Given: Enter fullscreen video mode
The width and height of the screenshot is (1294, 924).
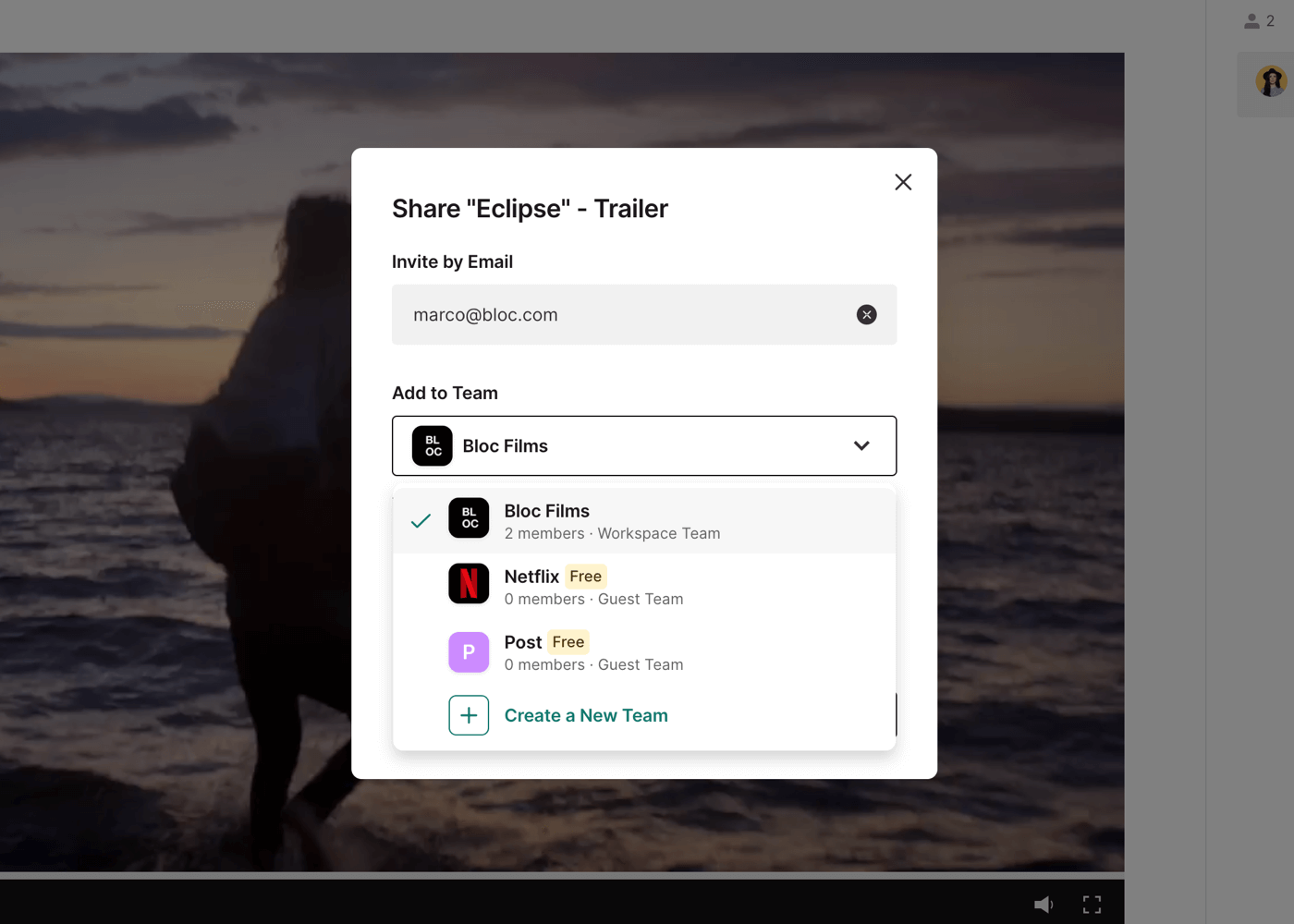Looking at the screenshot, I should pyautogui.click(x=1092, y=905).
